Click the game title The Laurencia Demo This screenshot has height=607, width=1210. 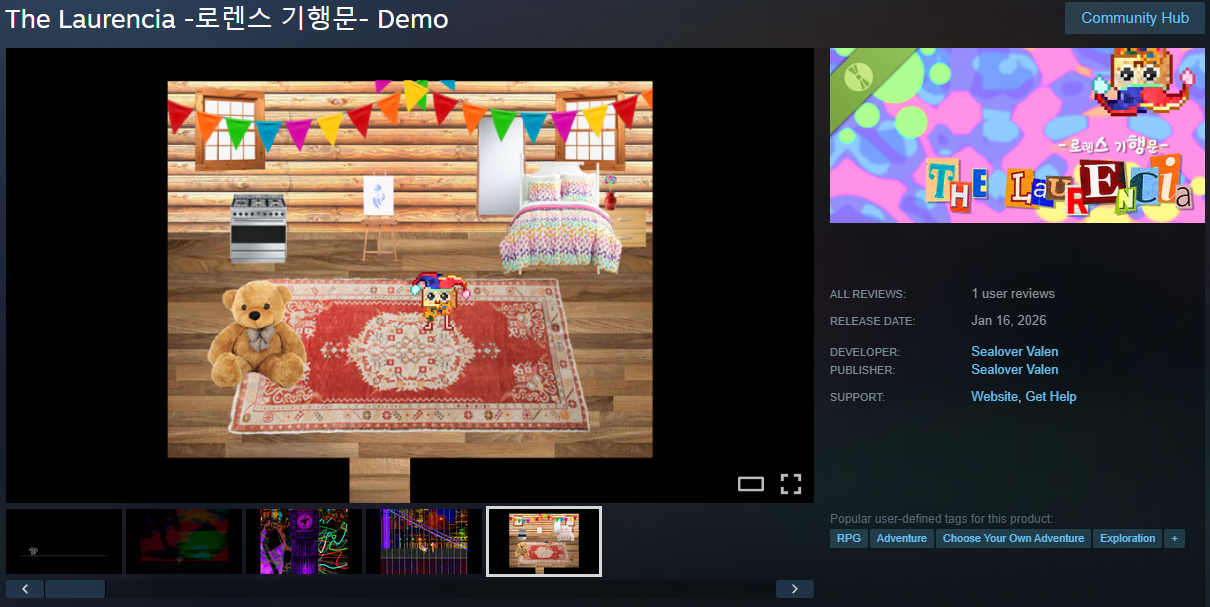pyautogui.click(x=227, y=19)
